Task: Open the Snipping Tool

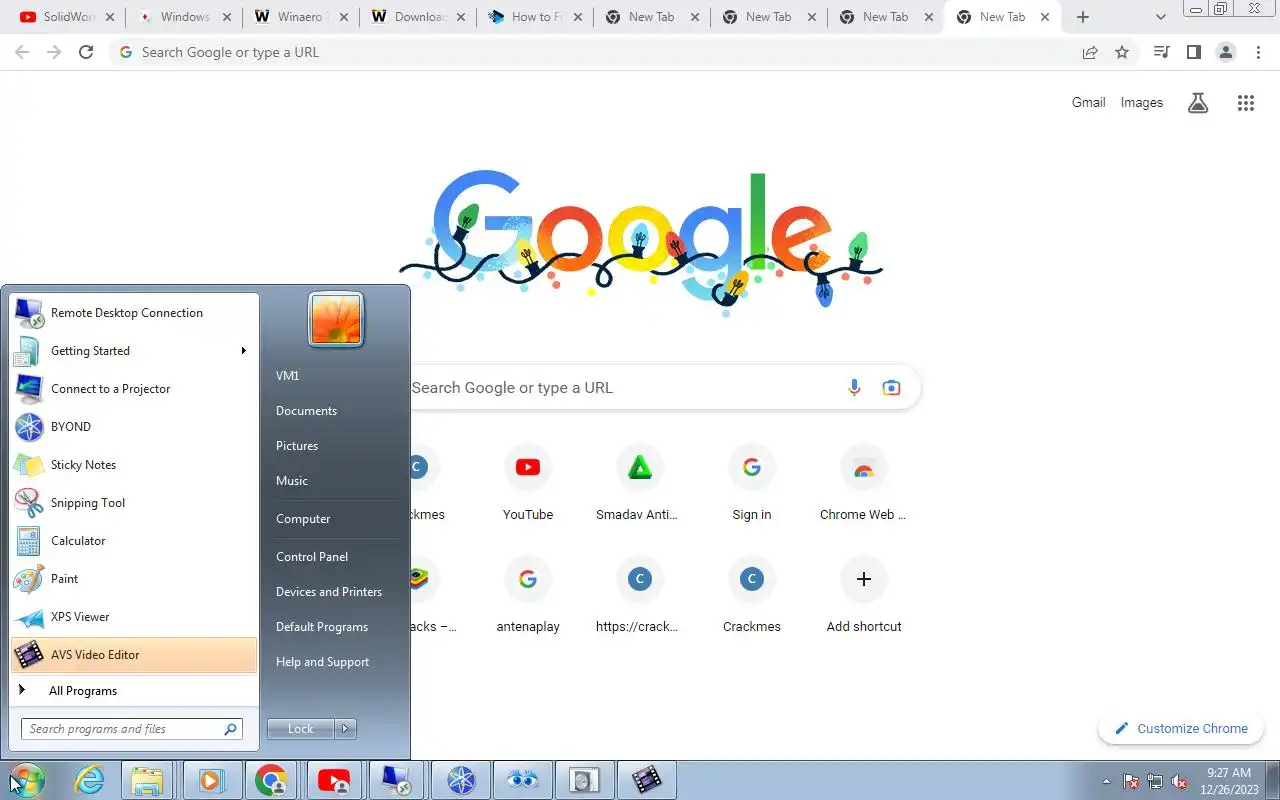Action: coord(134,503)
